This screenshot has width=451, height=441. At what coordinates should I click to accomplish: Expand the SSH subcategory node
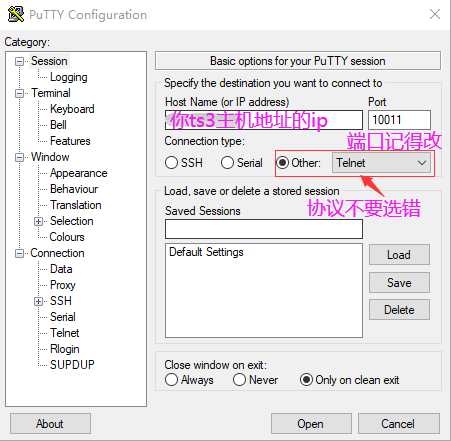tap(38, 301)
